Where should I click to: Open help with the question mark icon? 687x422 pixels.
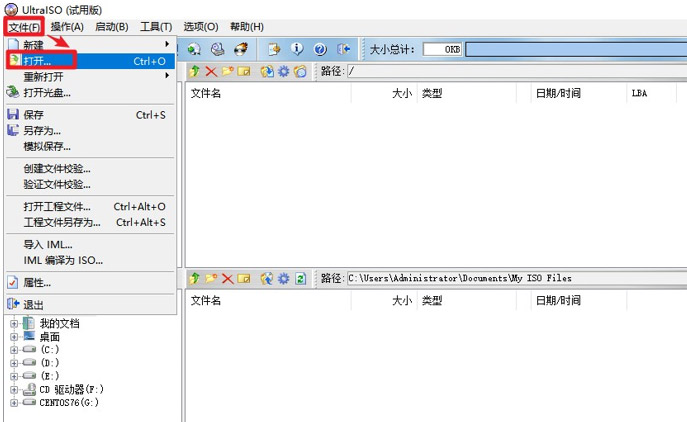[x=320, y=49]
